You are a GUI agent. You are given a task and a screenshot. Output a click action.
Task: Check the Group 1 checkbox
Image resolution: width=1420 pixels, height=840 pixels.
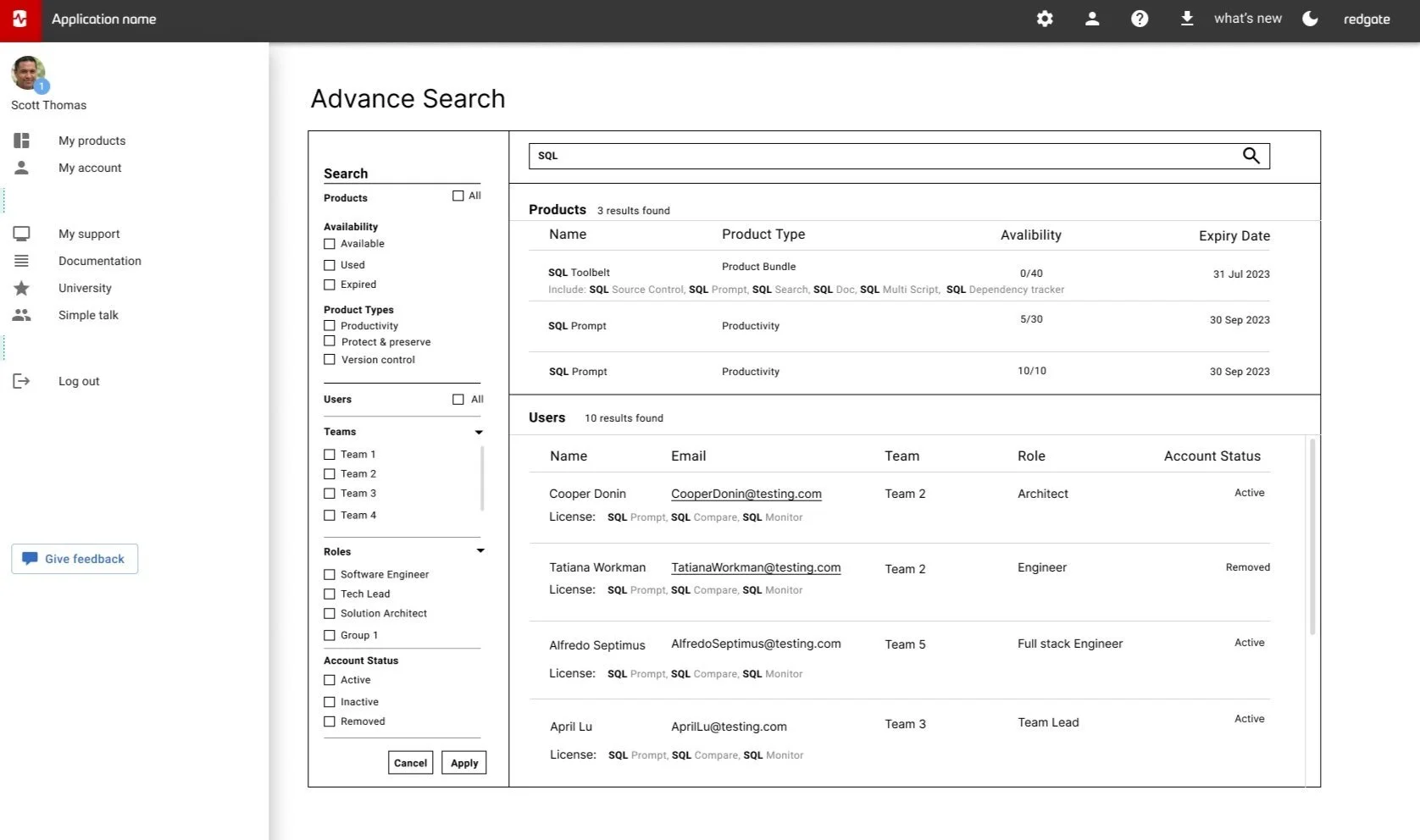coord(330,636)
